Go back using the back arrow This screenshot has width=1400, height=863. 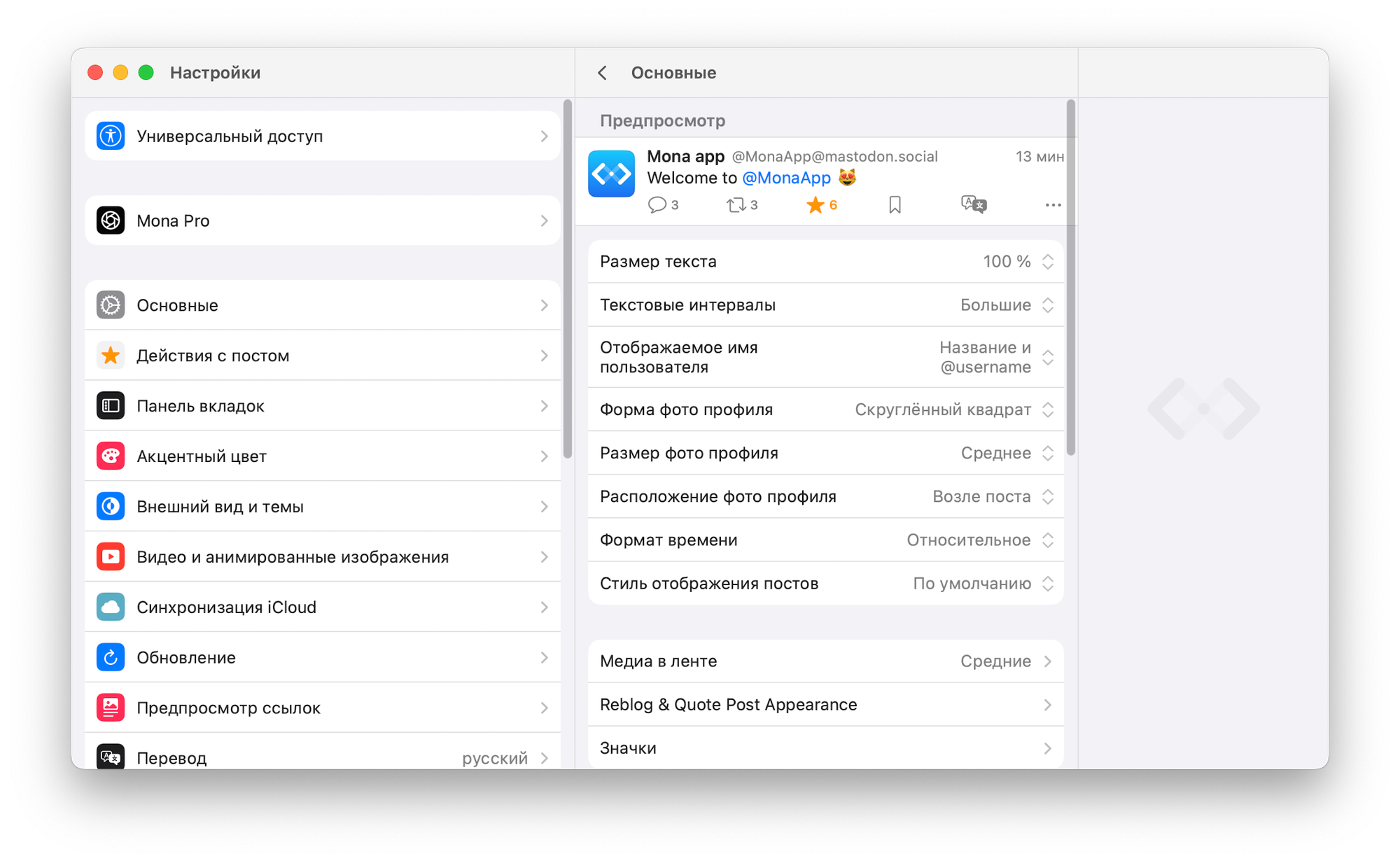(x=602, y=73)
